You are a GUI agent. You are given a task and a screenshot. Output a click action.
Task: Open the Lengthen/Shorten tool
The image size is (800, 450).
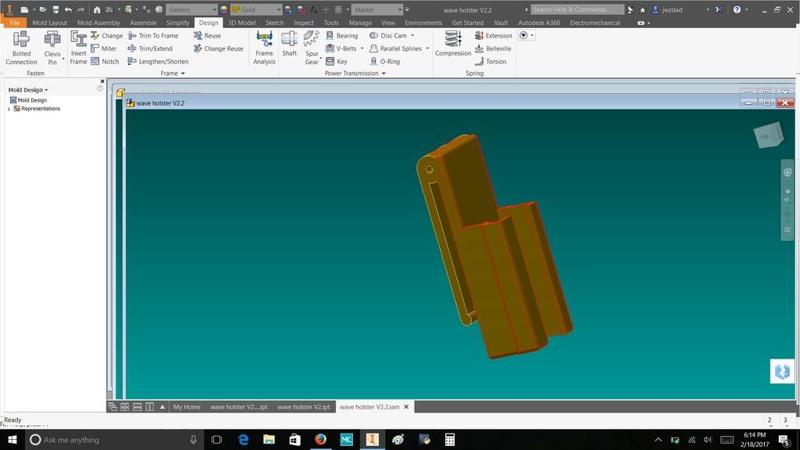click(158, 61)
